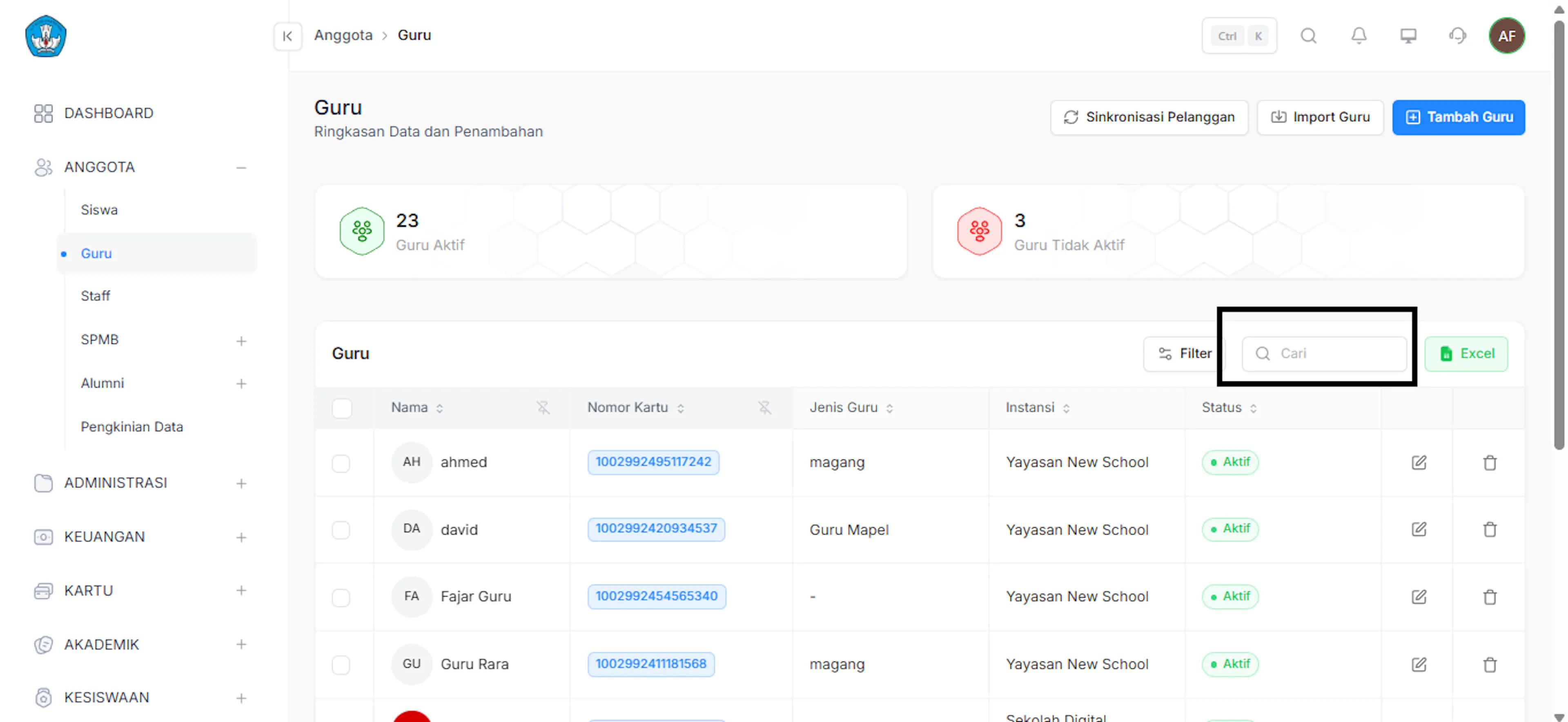Click the GU avatar for Guru Rara
Image resolution: width=1568 pixels, height=722 pixels.
pyautogui.click(x=412, y=664)
